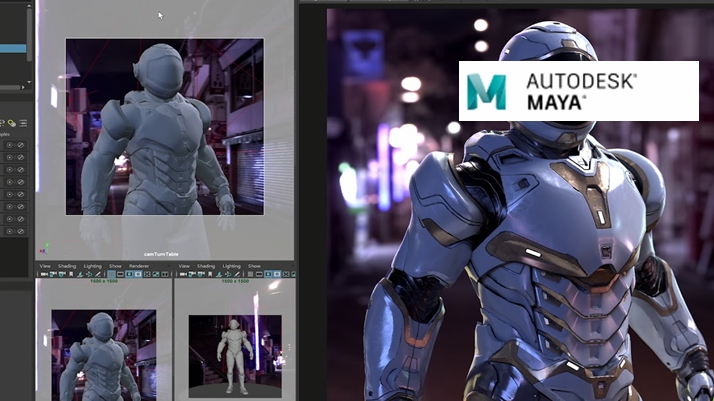
Task: Toggle Safe Title in bottom-left viewport toolbar
Action: 165,274
